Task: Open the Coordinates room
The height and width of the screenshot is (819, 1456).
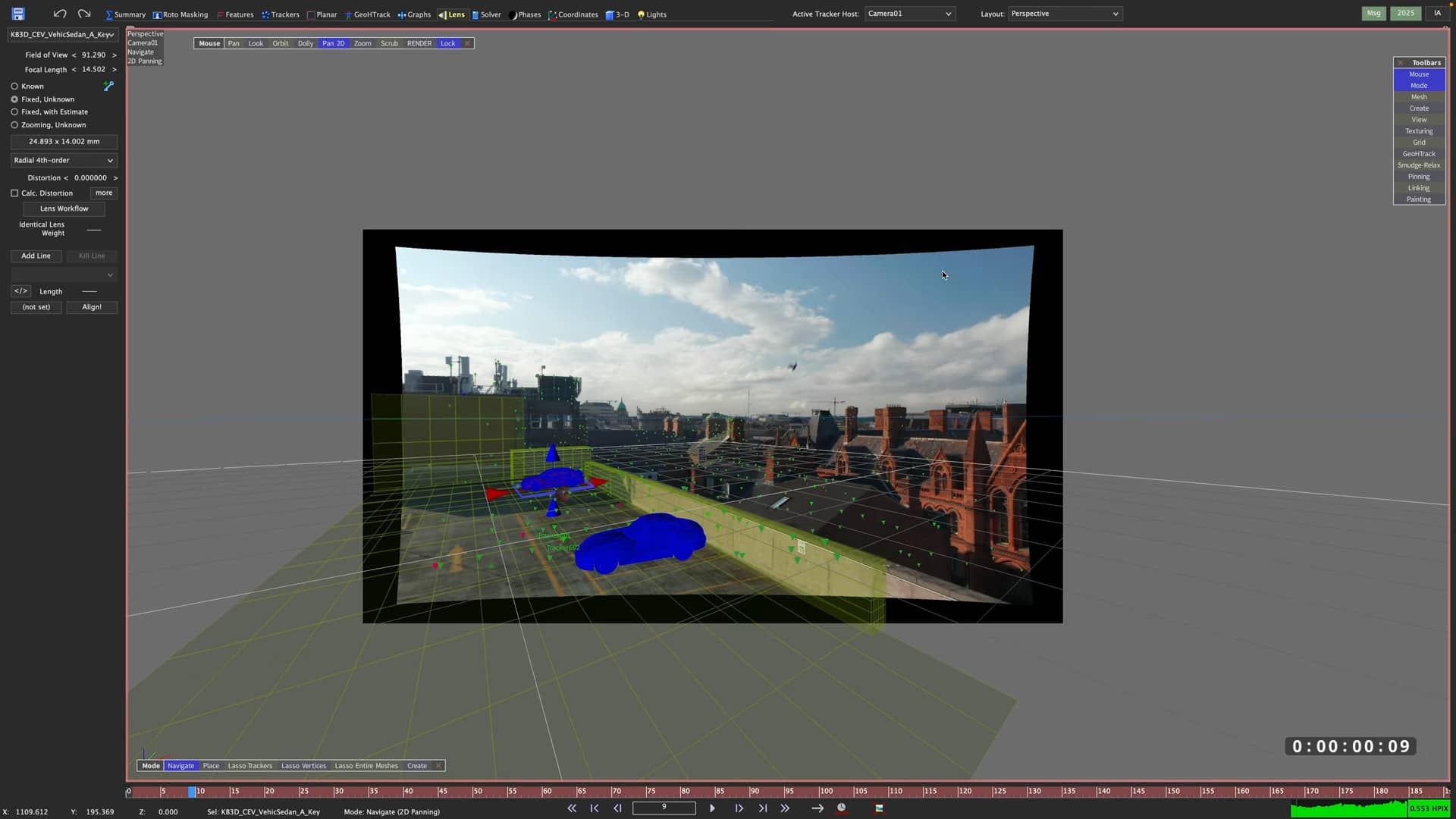Action: [573, 14]
